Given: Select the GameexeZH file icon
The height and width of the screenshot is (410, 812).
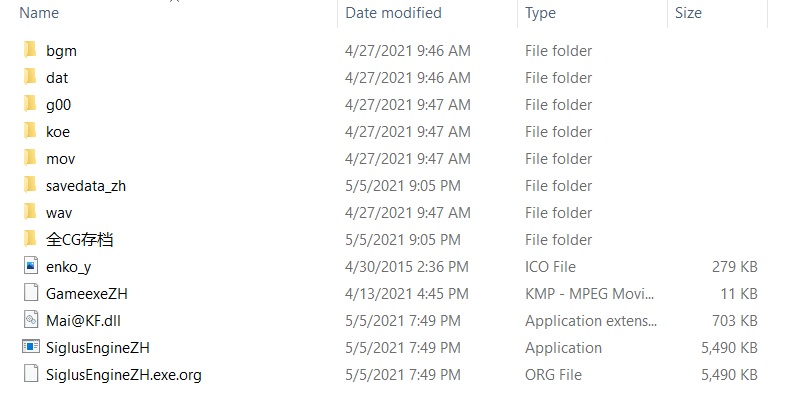Looking at the screenshot, I should 30,294.
